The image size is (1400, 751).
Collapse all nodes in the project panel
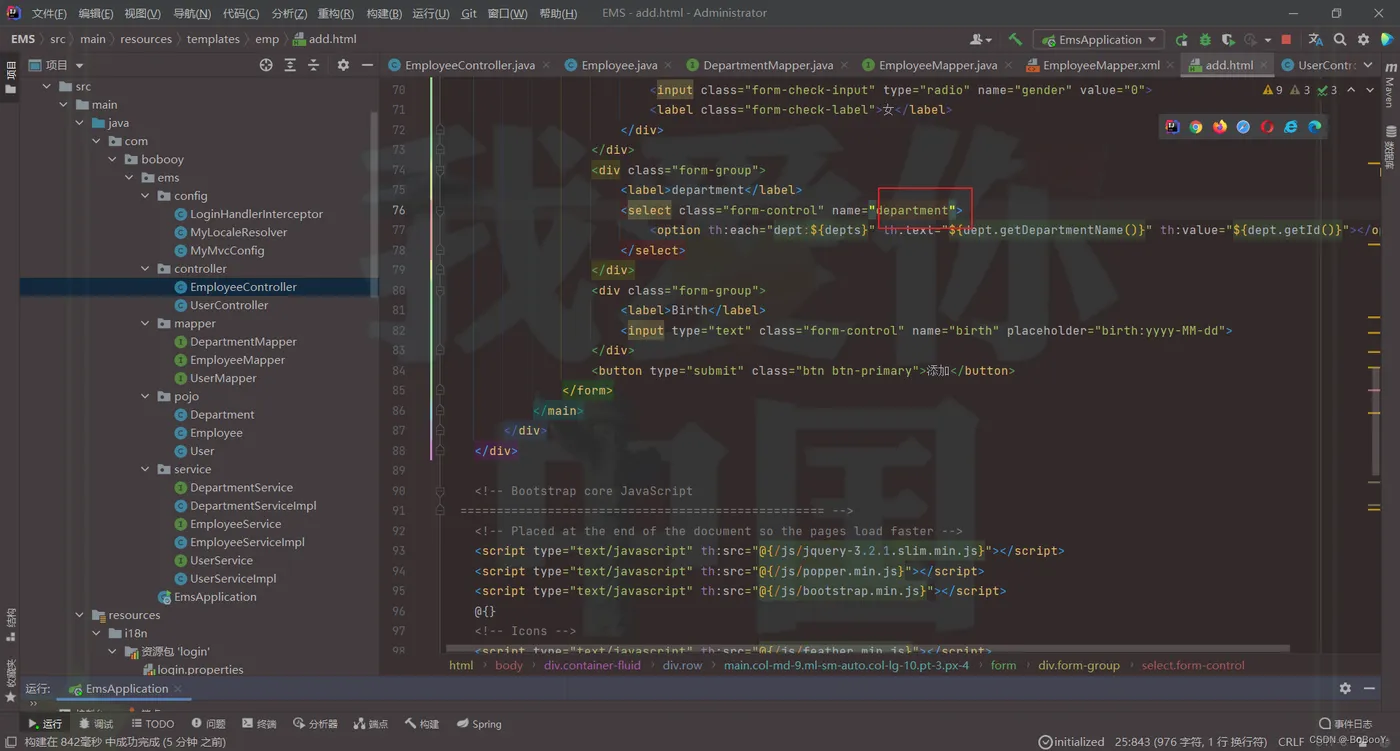point(313,65)
